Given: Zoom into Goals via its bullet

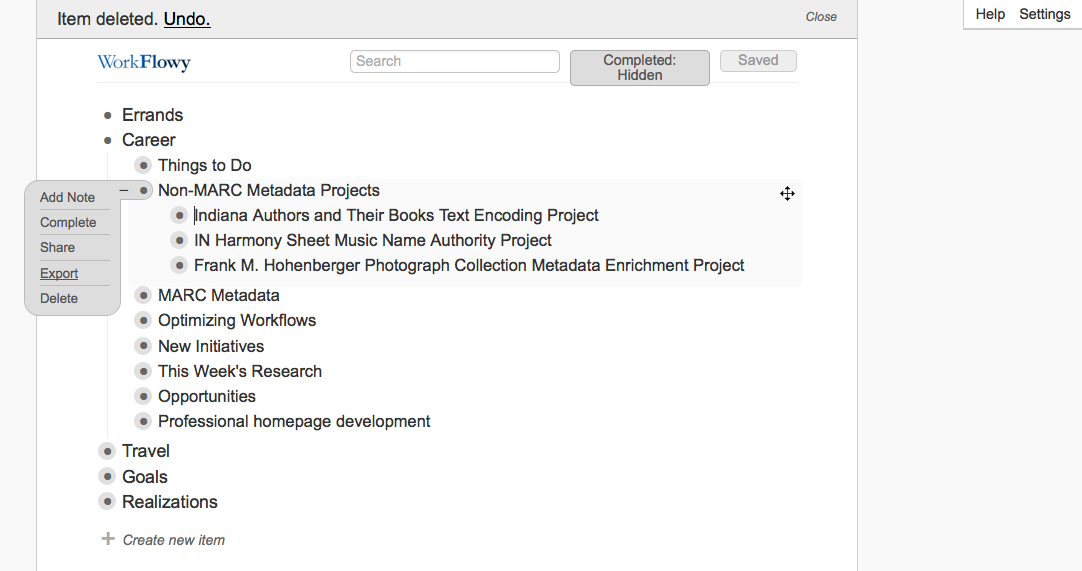Looking at the screenshot, I should 107,477.
